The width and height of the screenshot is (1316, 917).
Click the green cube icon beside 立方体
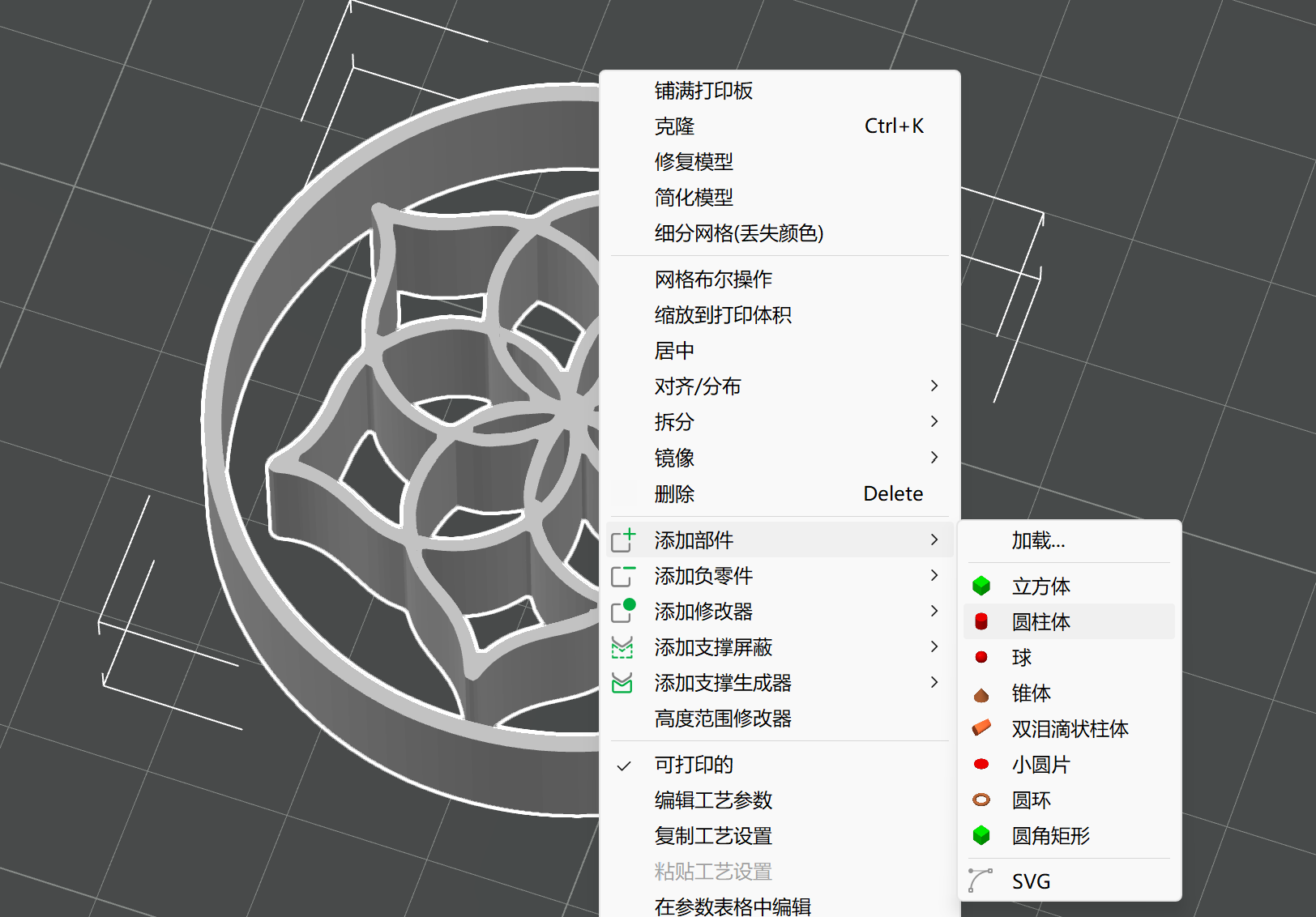981,586
